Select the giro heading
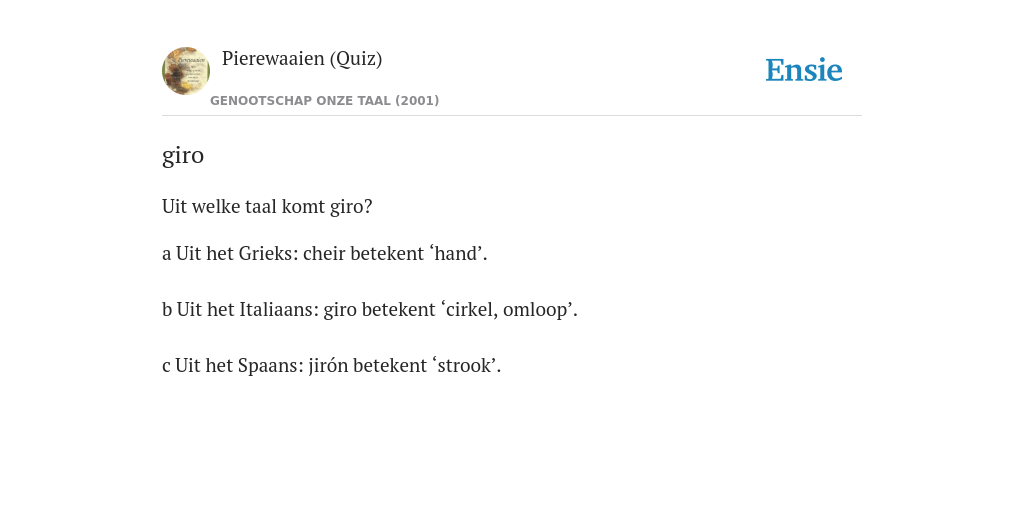Viewport: 1024px width, 512px height. coord(183,155)
